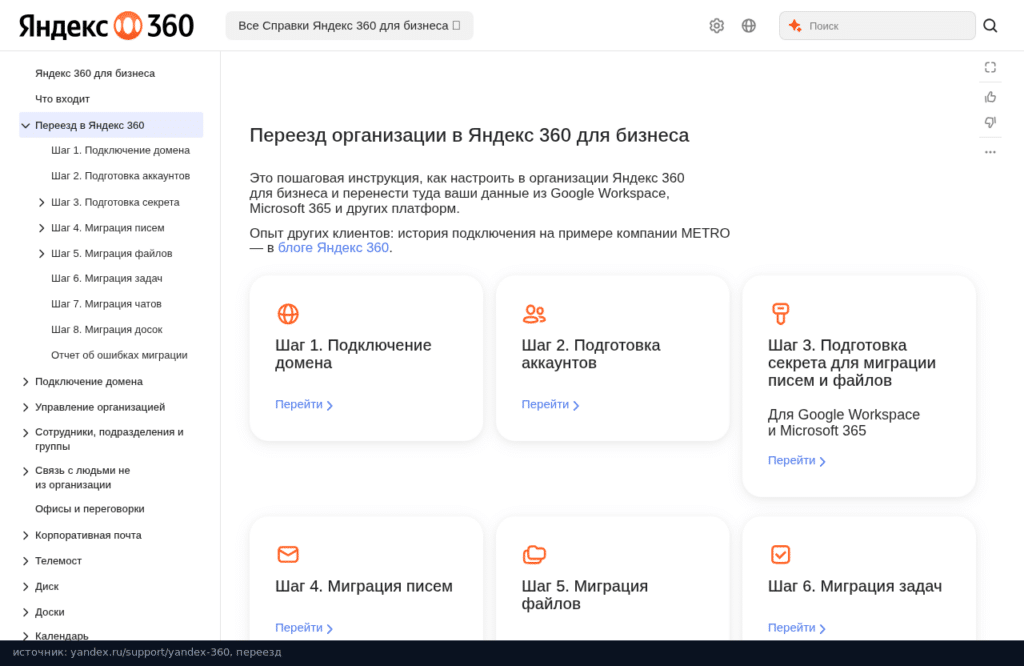The height and width of the screenshot is (666, 1024).
Task: Expand 'Шаг 3. Подготовка секрета' chevron
Action: point(42,202)
